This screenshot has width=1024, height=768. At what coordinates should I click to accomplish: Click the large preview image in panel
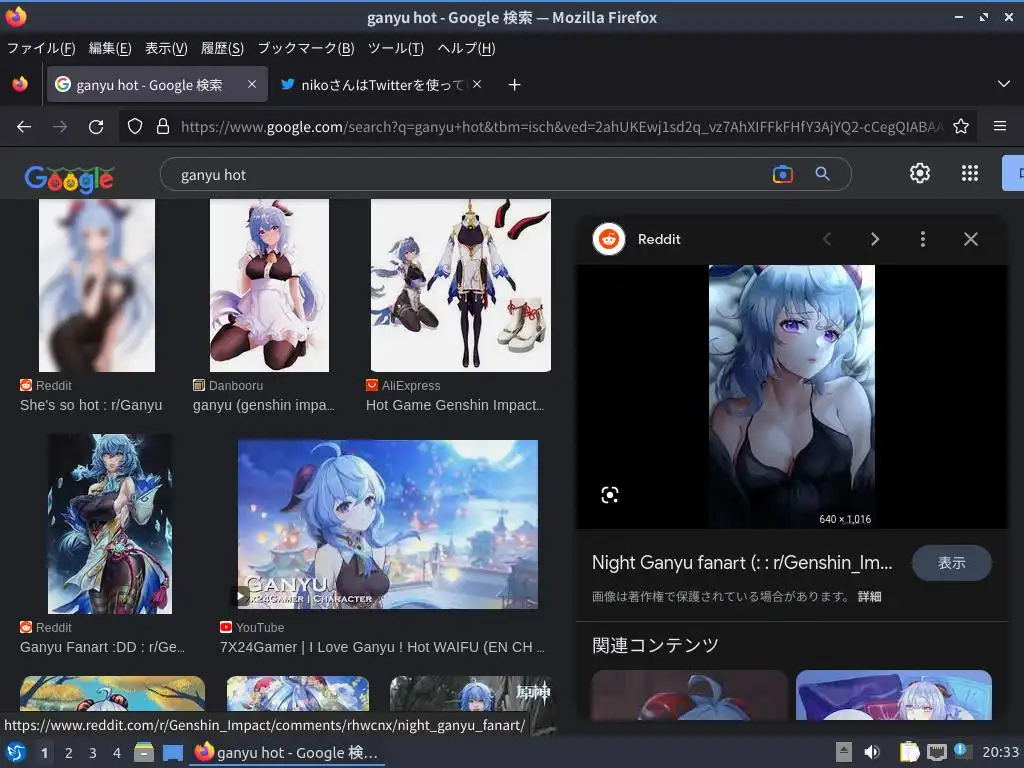pyautogui.click(x=792, y=396)
